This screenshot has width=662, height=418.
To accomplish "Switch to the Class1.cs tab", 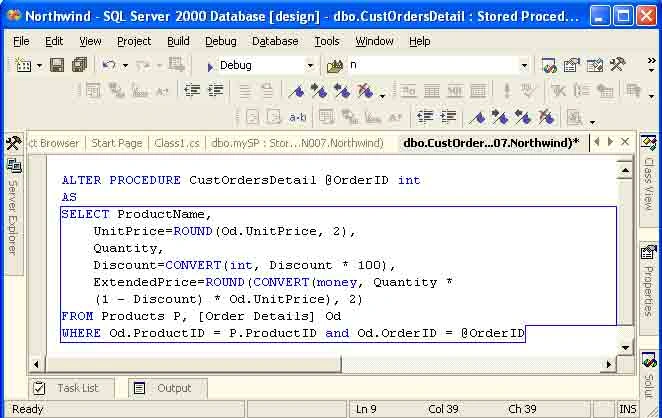I will coord(176,144).
